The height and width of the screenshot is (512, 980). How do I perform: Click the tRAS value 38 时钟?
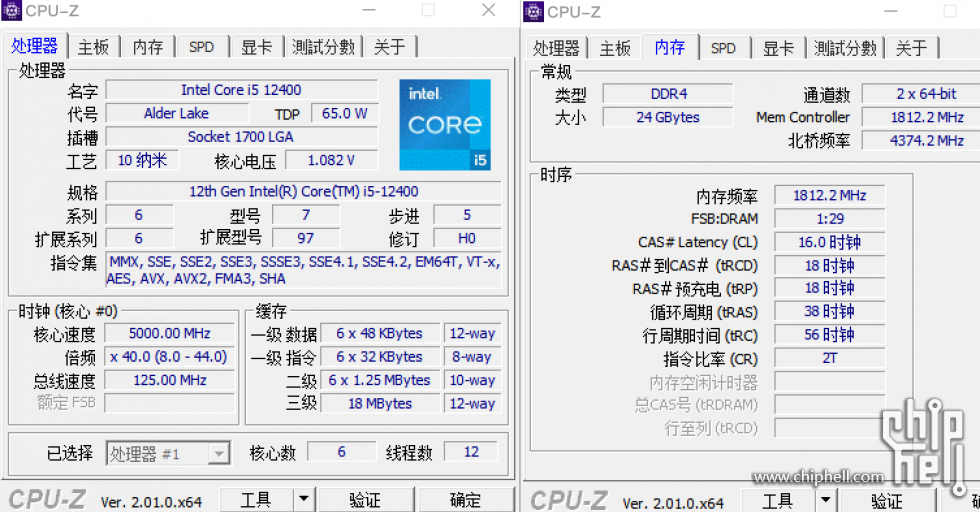(x=829, y=311)
